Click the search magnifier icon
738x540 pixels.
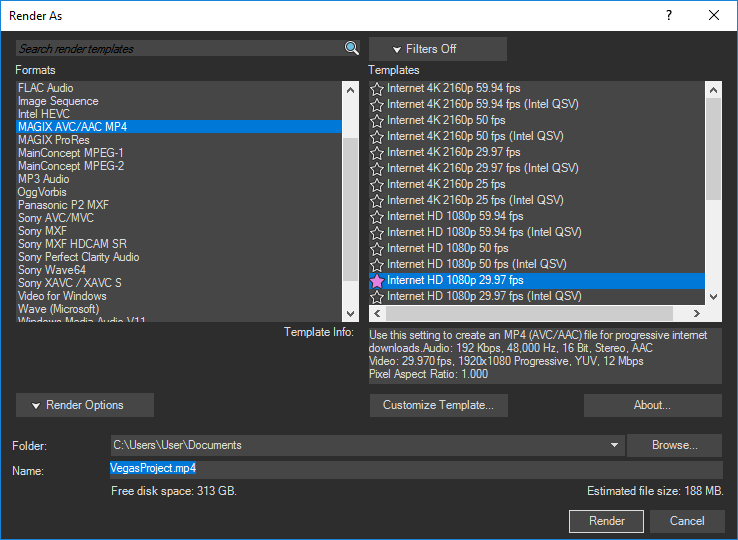point(352,48)
